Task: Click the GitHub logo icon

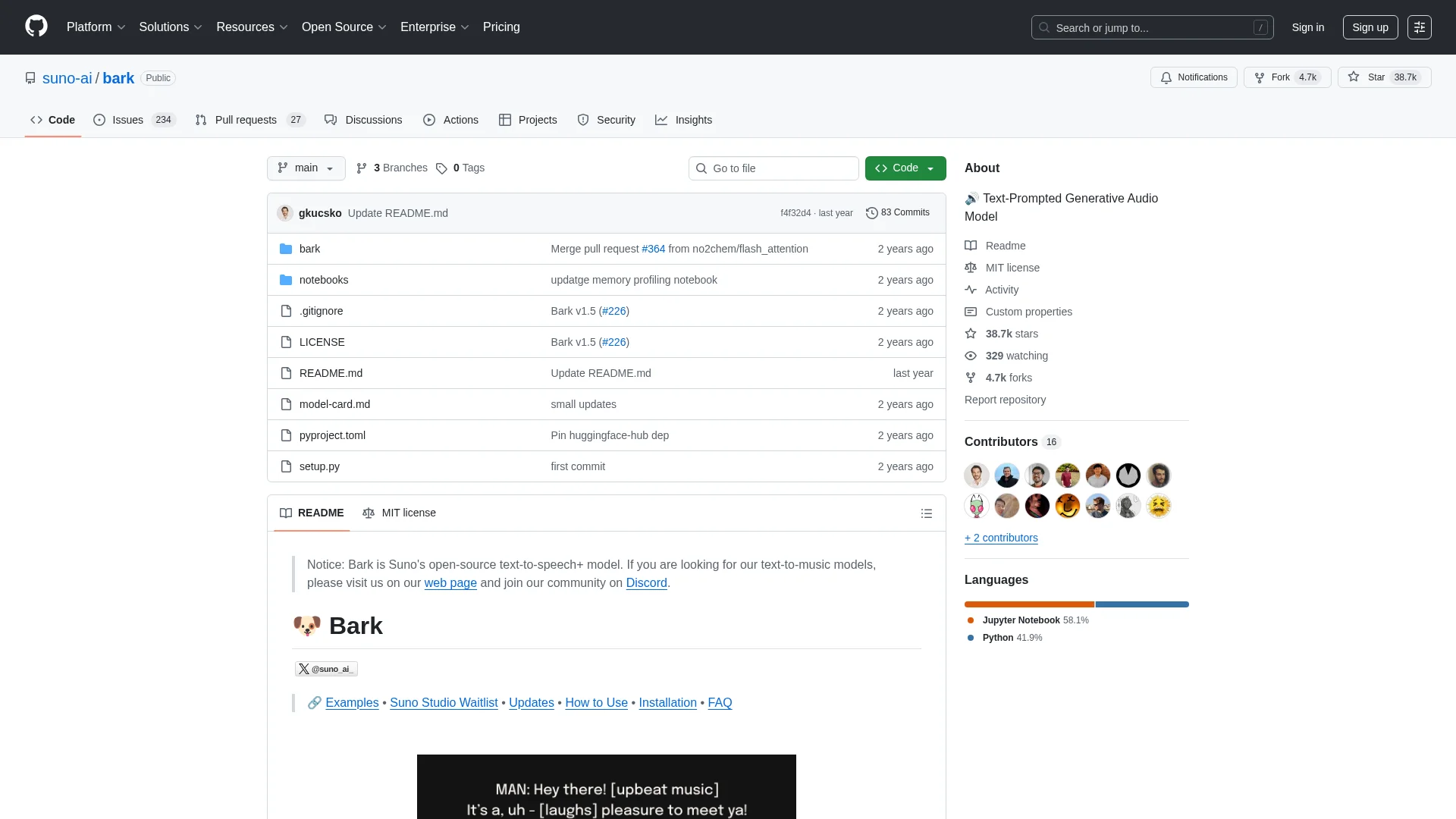Action: pos(36,27)
